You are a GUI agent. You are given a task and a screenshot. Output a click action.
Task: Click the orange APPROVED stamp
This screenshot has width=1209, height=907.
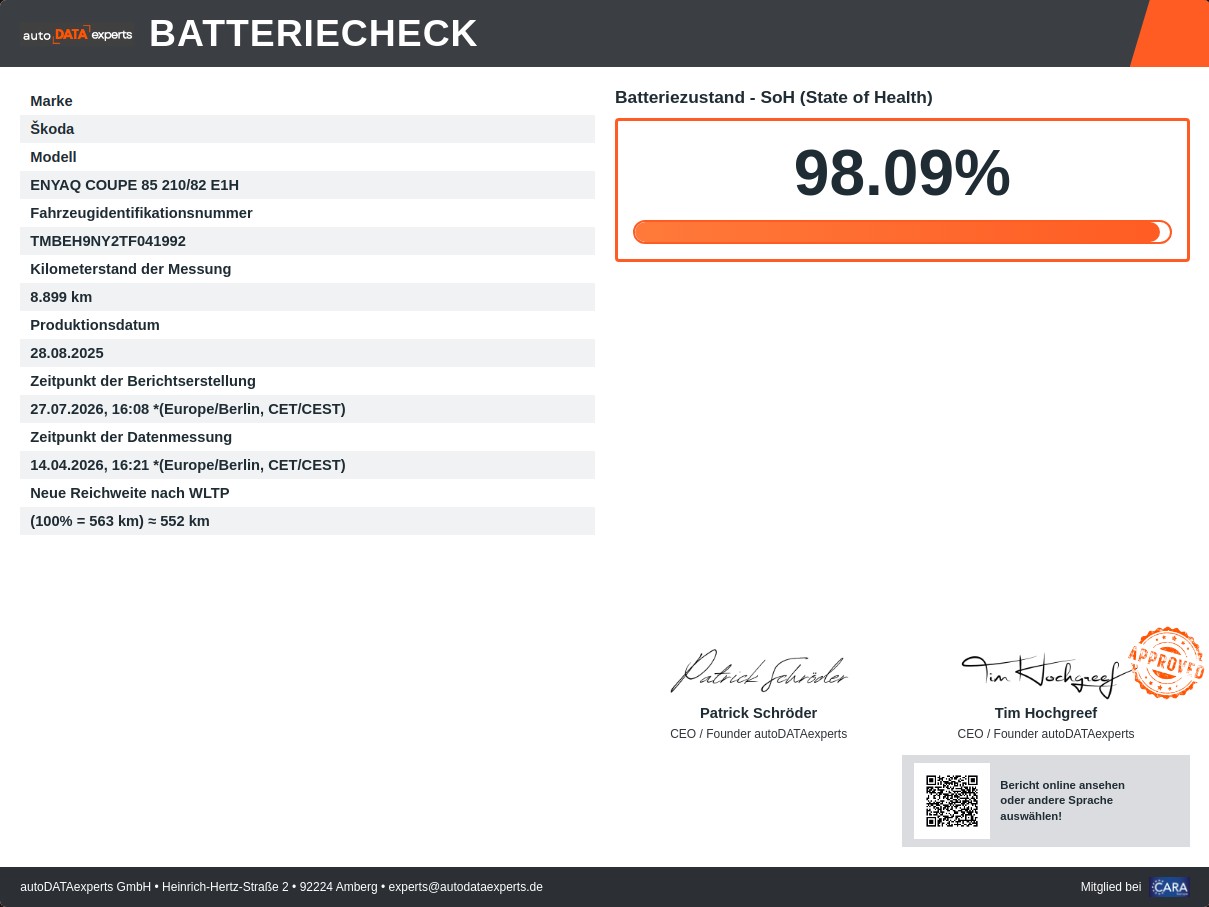[1166, 662]
